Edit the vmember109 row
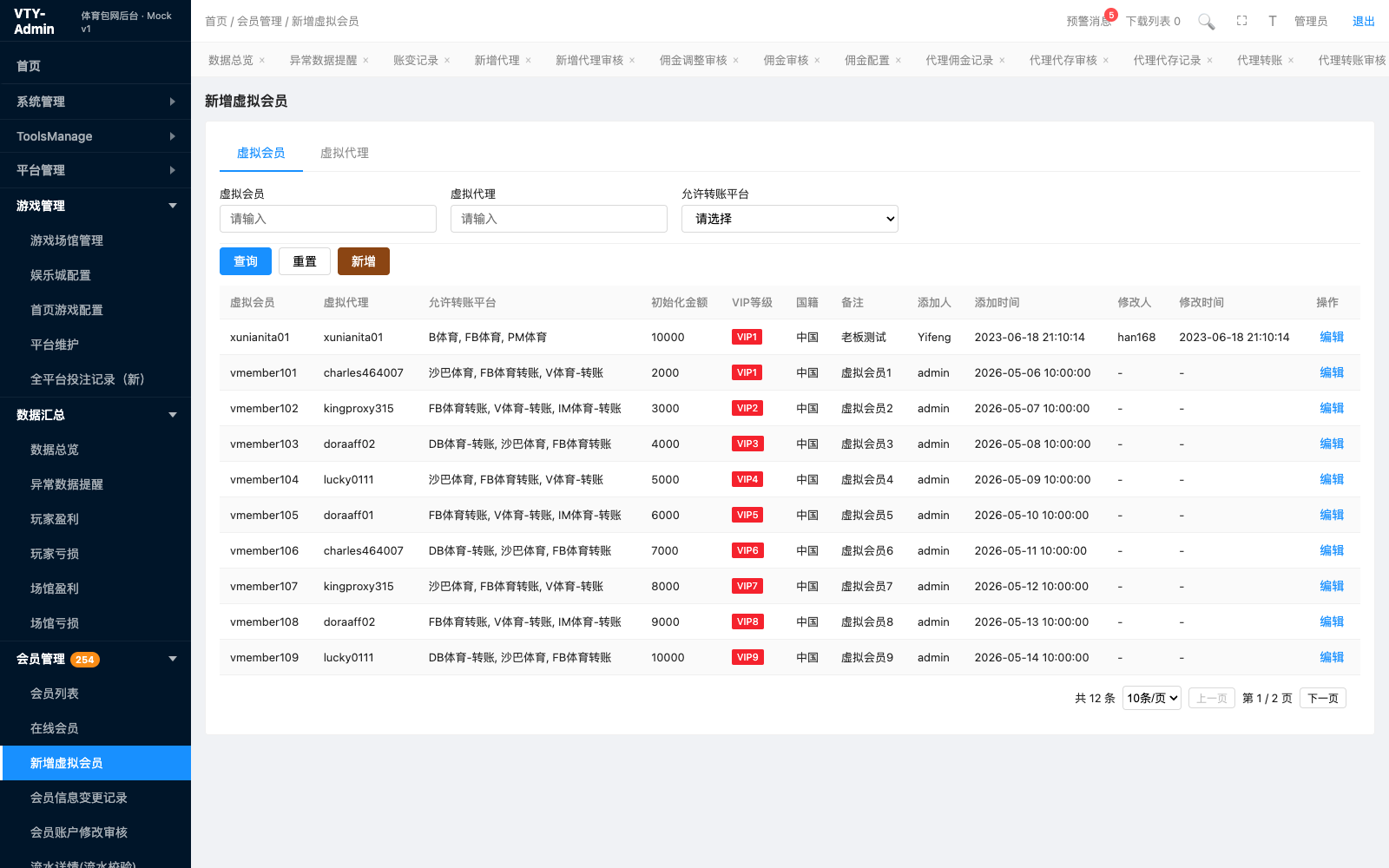Image resolution: width=1389 pixels, height=868 pixels. (x=1332, y=657)
